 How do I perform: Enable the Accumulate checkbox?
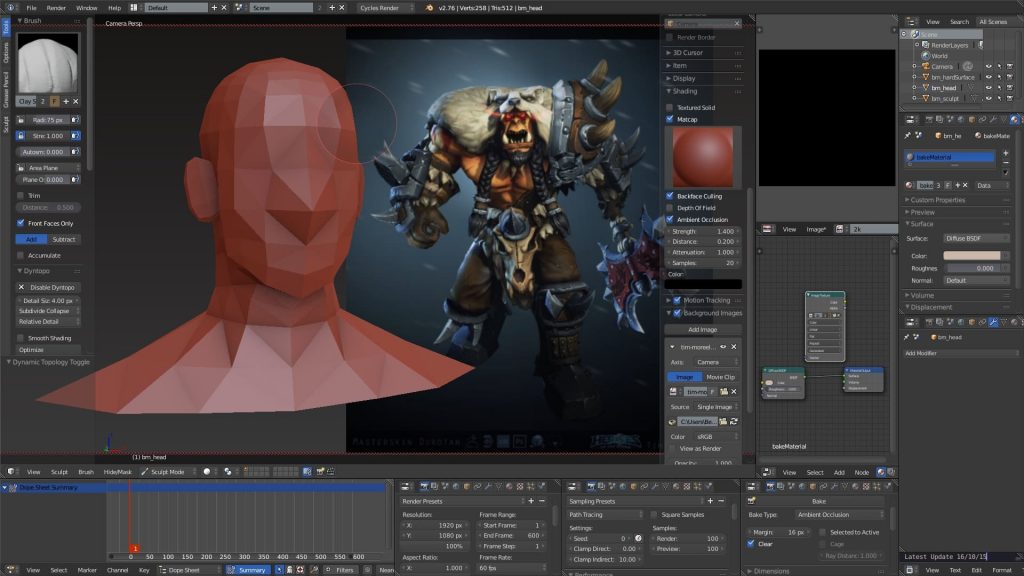(21, 255)
